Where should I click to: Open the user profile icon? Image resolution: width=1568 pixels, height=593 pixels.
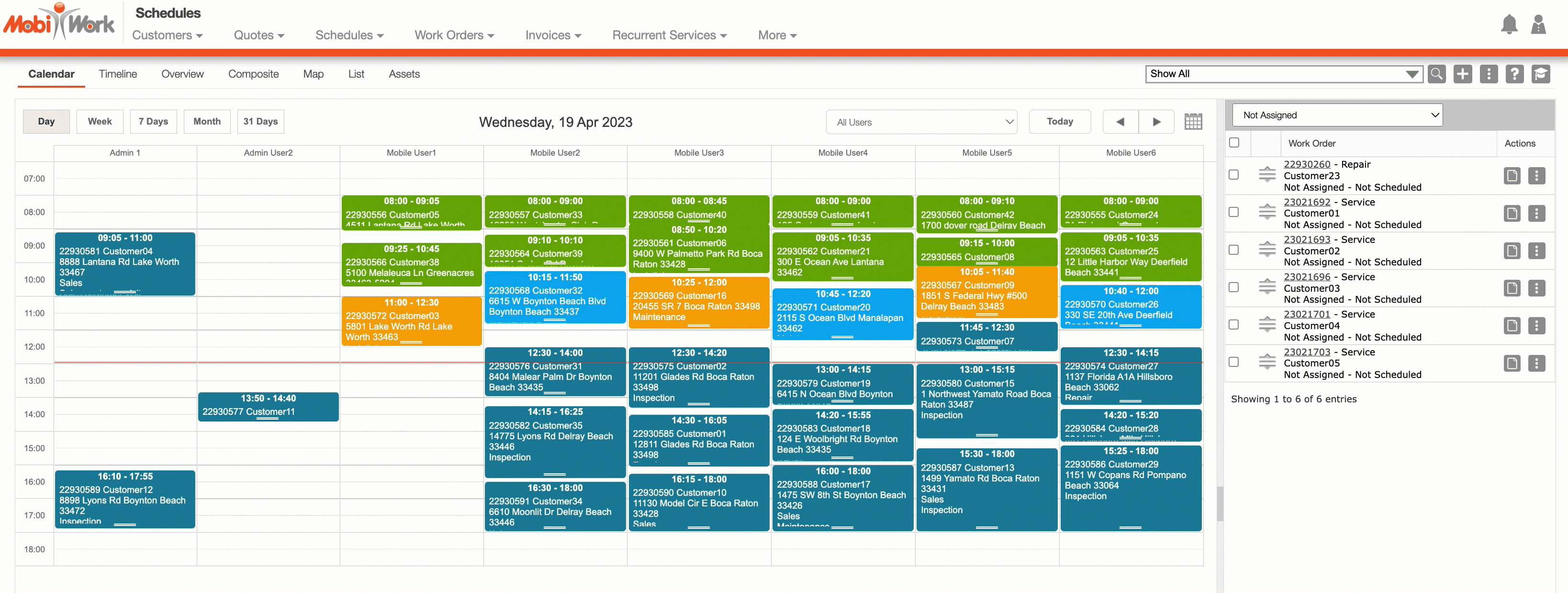[1538, 25]
